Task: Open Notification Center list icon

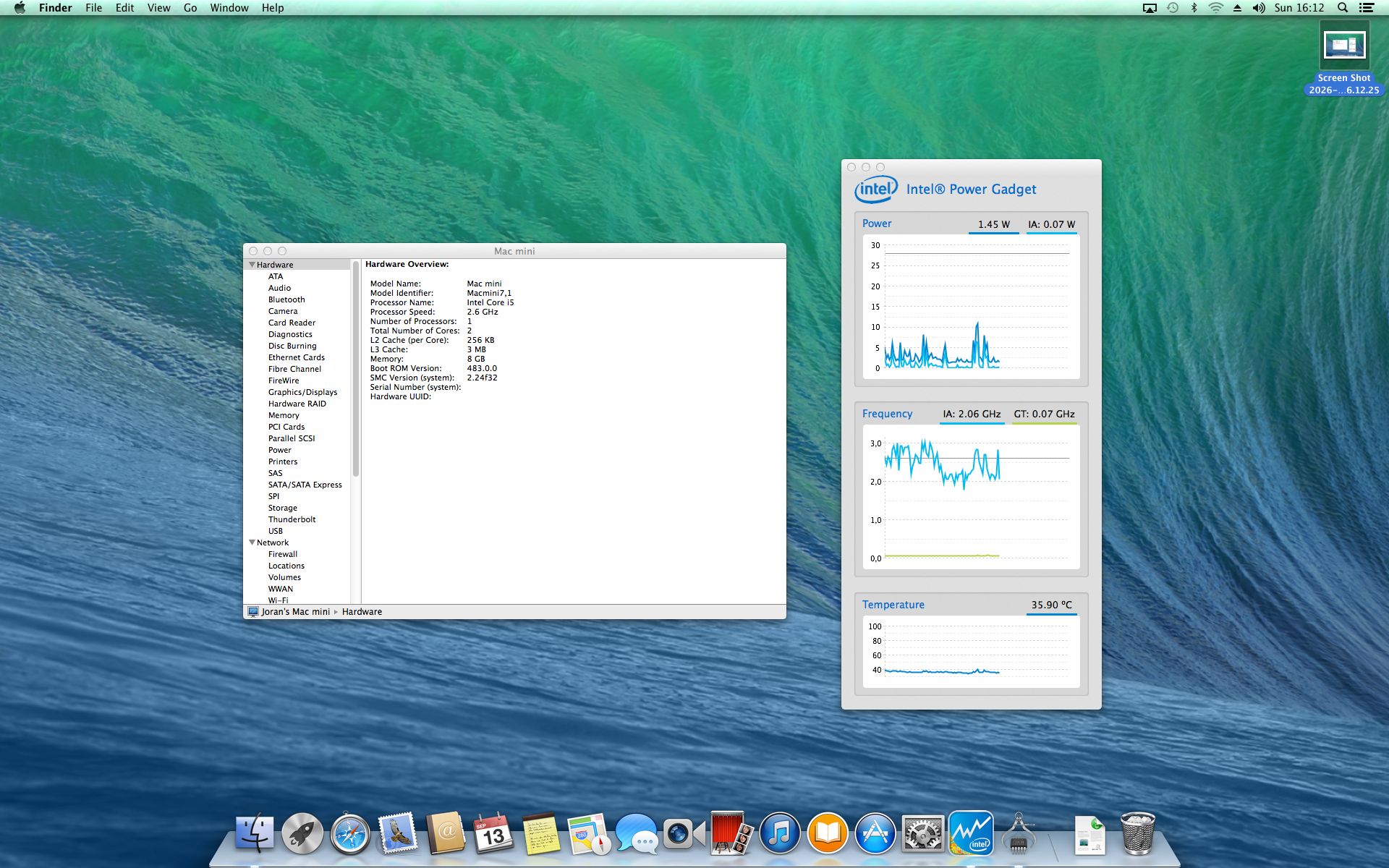Action: [x=1367, y=8]
